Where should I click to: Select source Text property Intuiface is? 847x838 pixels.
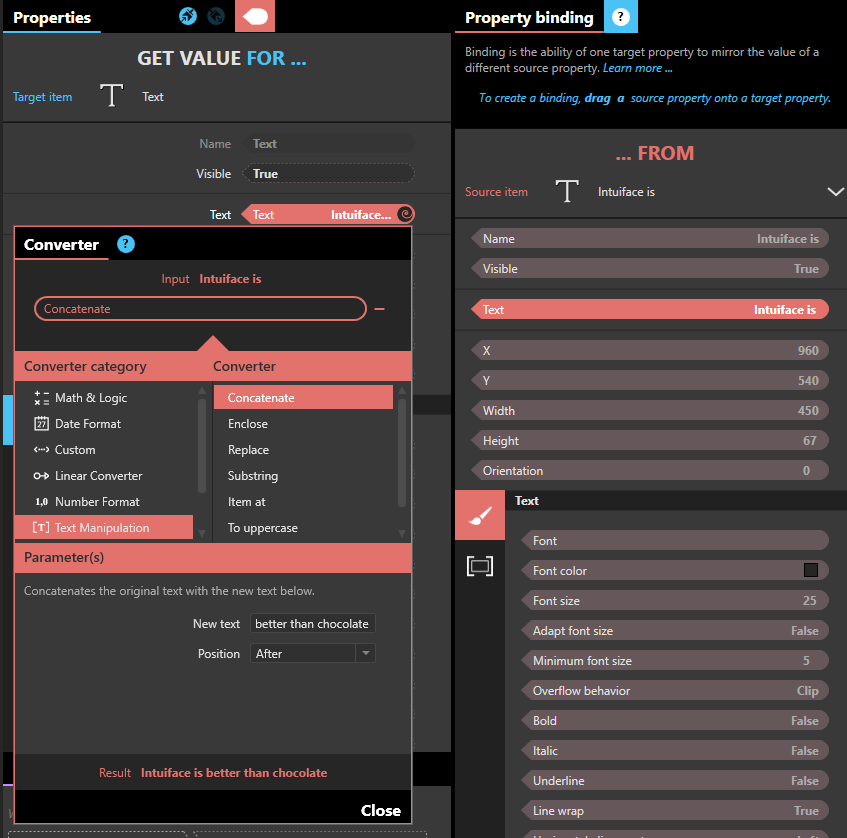click(650, 310)
